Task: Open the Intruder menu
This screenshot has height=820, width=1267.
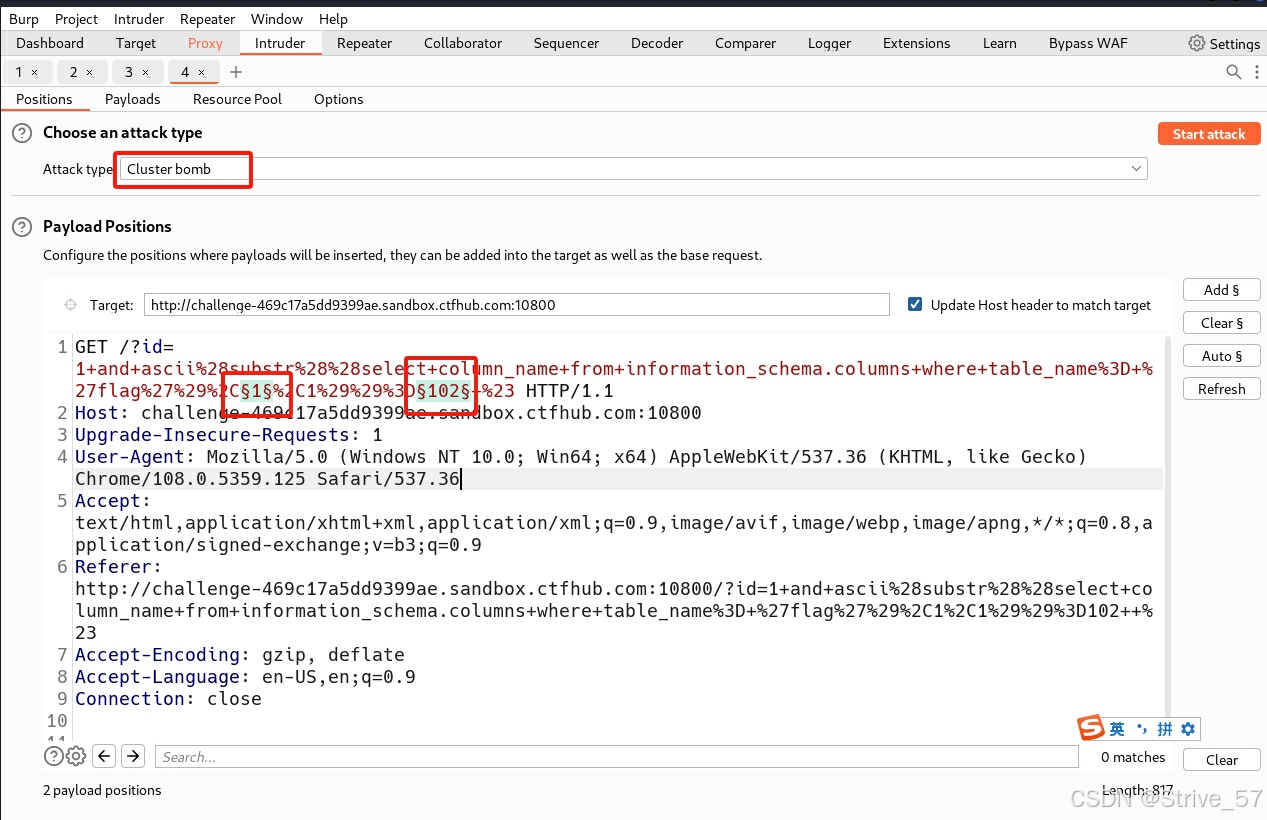Action: 139,19
